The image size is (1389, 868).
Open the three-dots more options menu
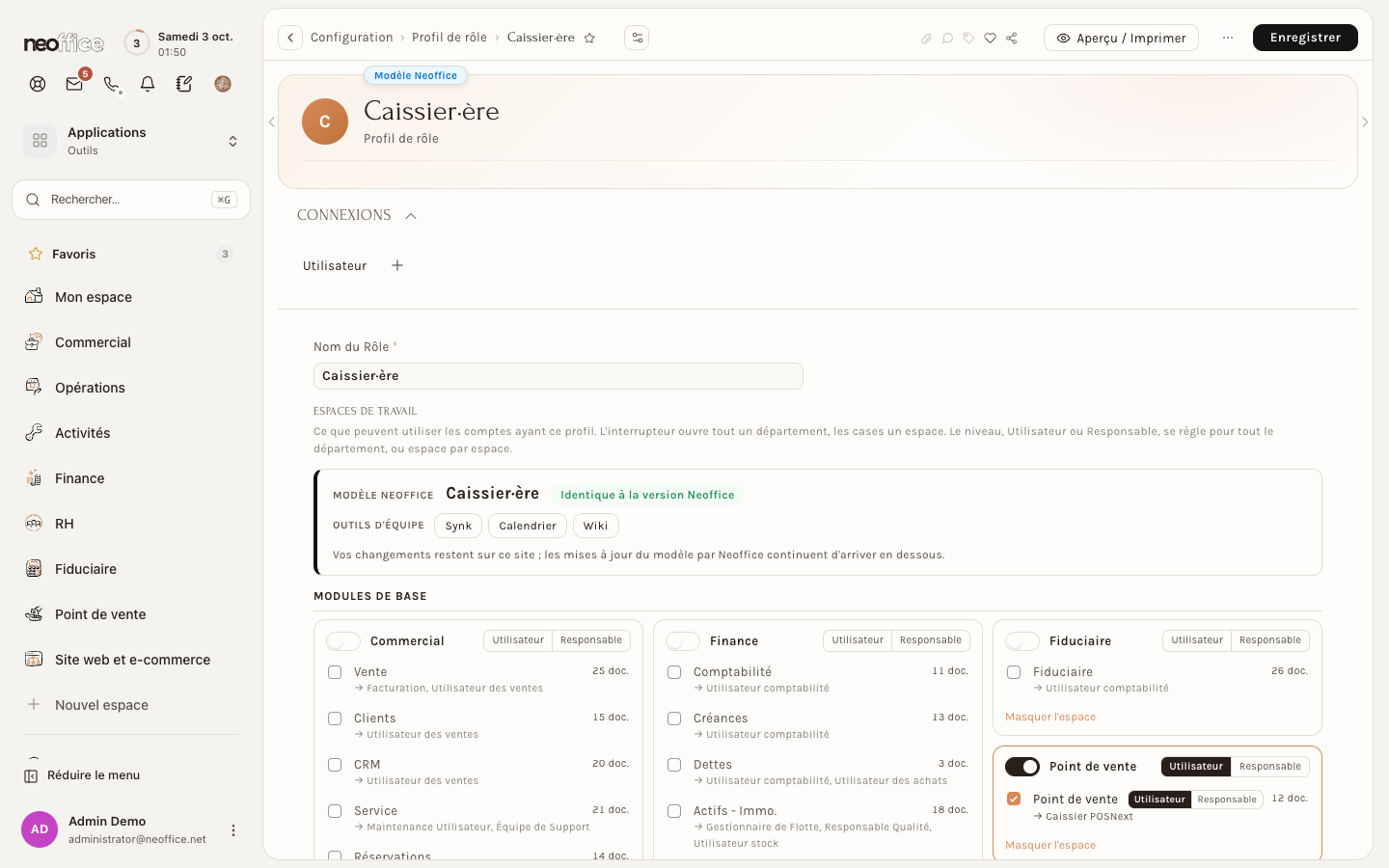point(1227,38)
